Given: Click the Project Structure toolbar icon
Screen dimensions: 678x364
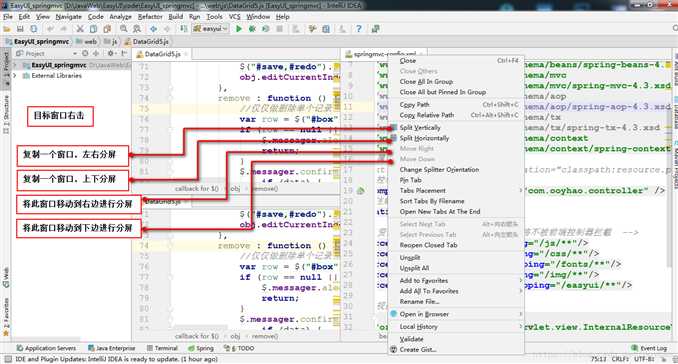Looking at the screenshot, I should click(x=326, y=29).
